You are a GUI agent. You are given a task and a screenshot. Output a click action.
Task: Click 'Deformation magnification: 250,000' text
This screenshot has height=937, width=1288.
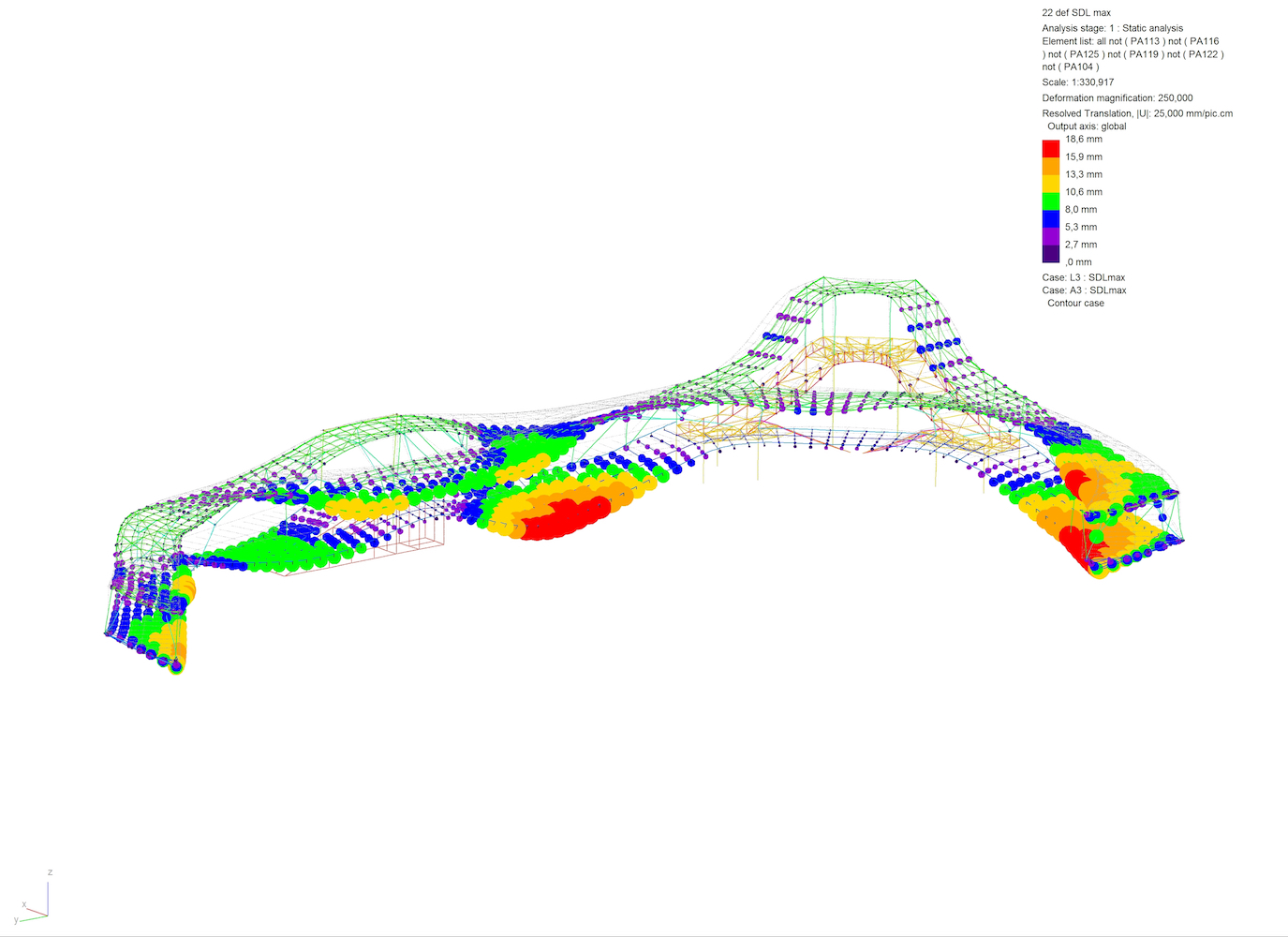(x=1118, y=98)
